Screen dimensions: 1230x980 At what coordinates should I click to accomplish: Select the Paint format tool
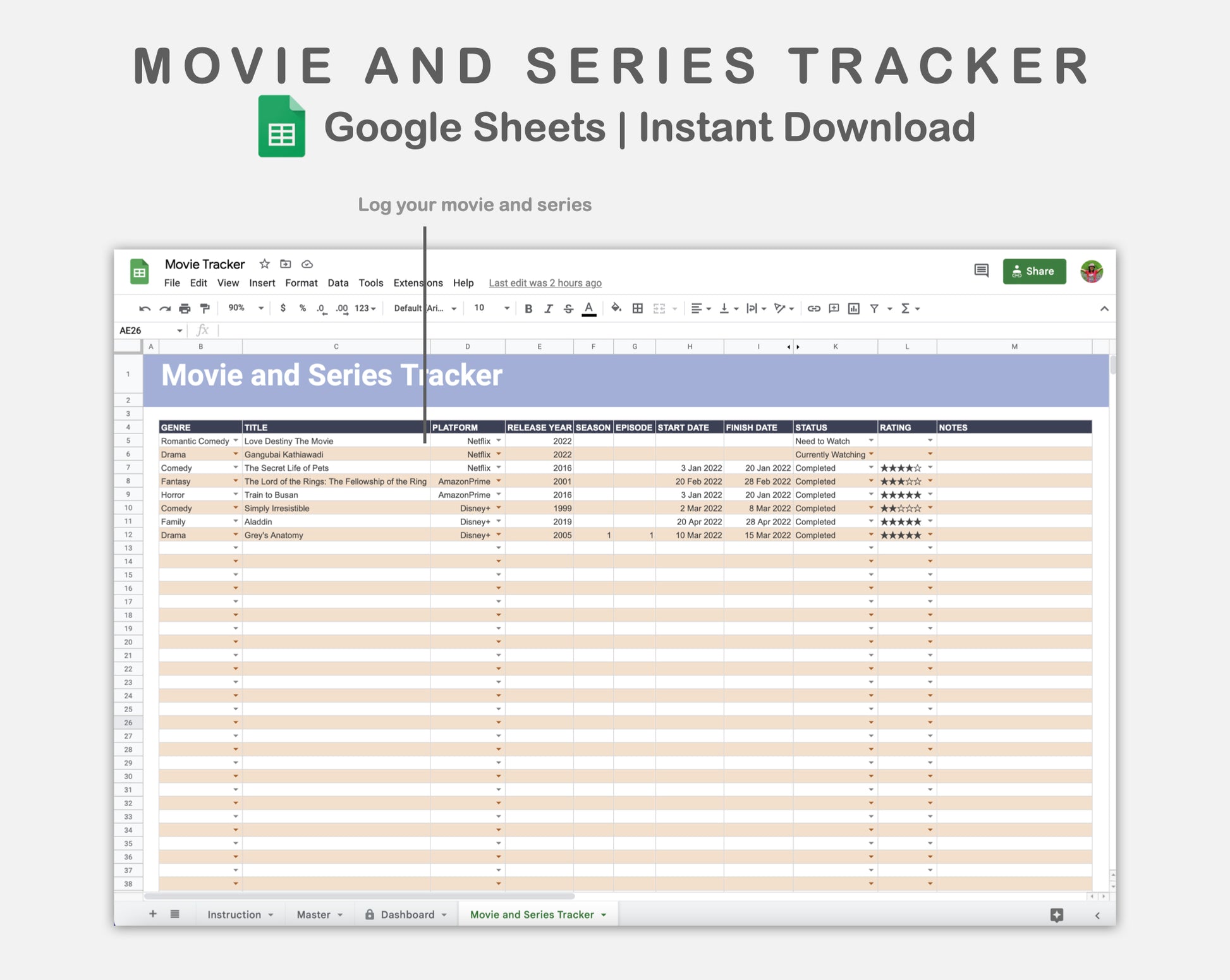tap(205, 308)
